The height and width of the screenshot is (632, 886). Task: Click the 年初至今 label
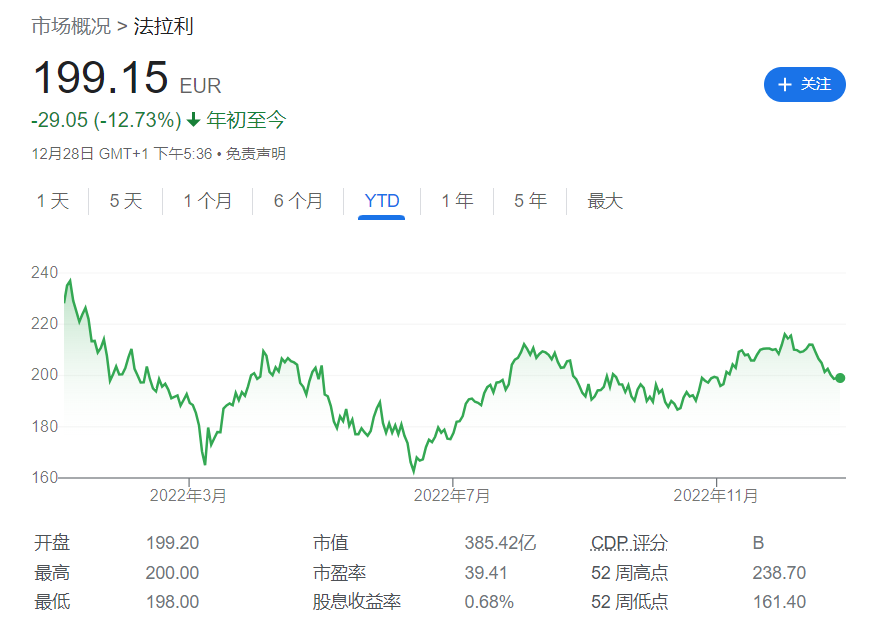pos(246,120)
